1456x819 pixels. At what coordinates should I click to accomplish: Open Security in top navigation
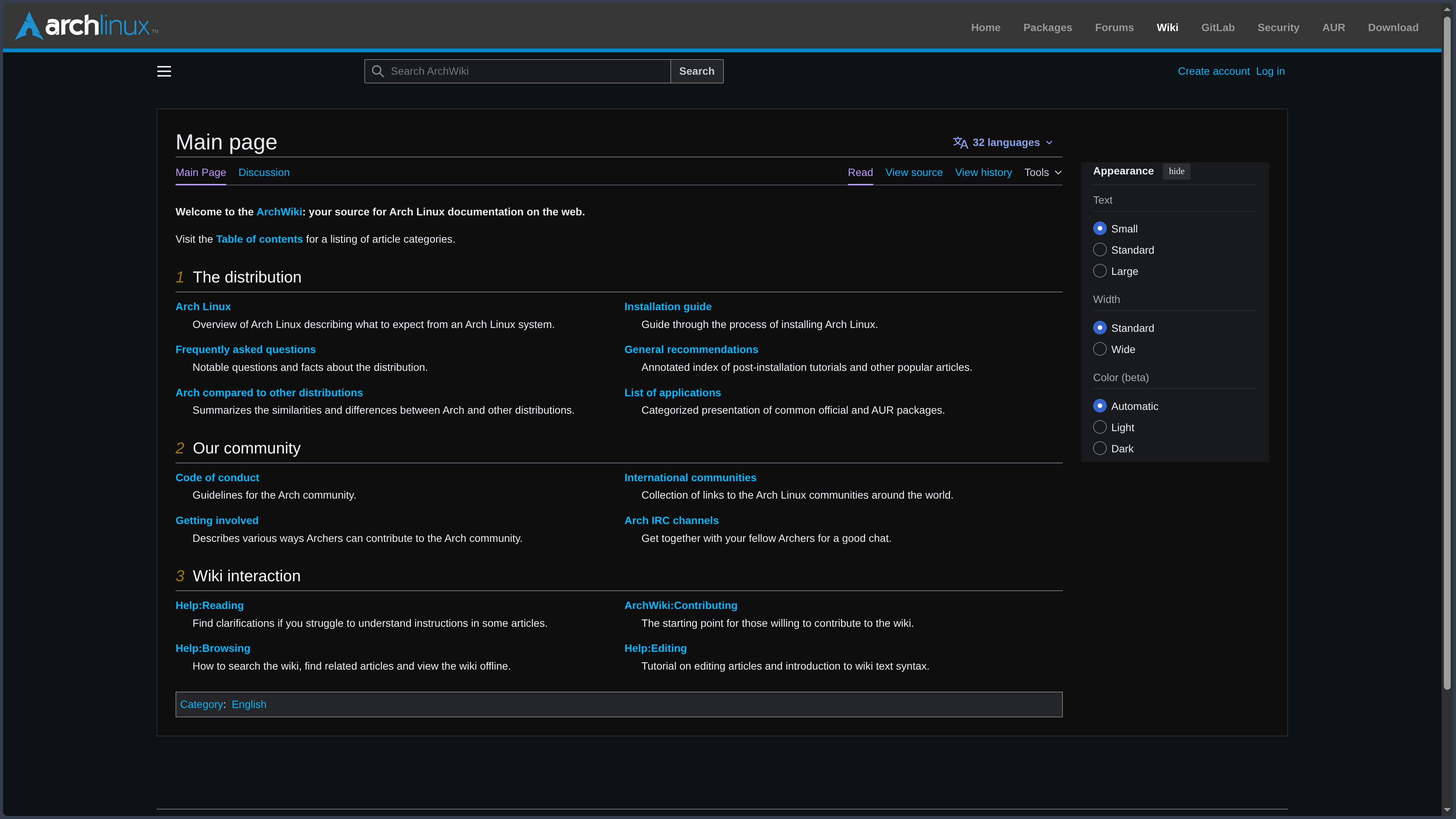(1278, 28)
